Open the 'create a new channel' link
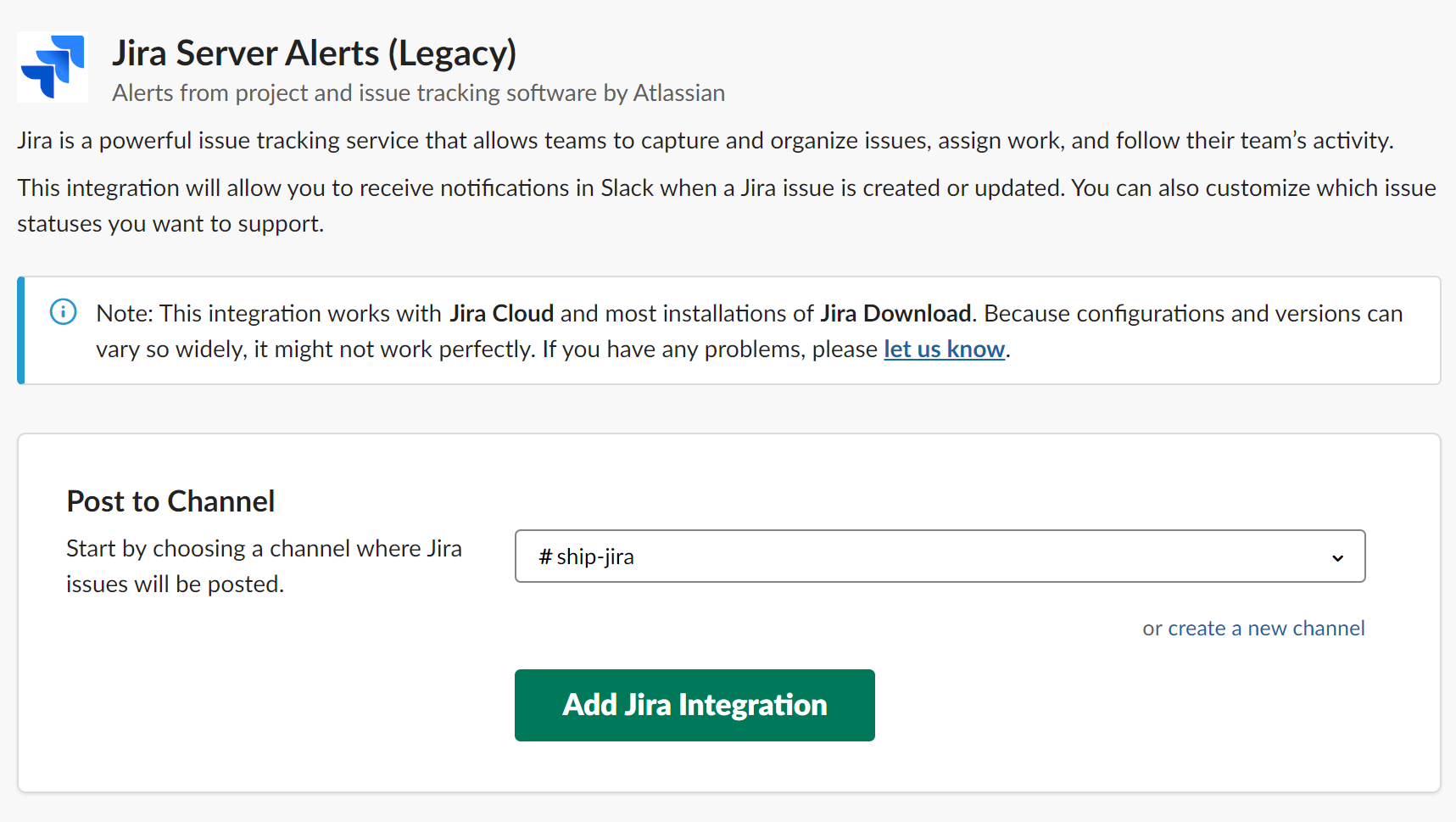1456x822 pixels. (x=1265, y=629)
